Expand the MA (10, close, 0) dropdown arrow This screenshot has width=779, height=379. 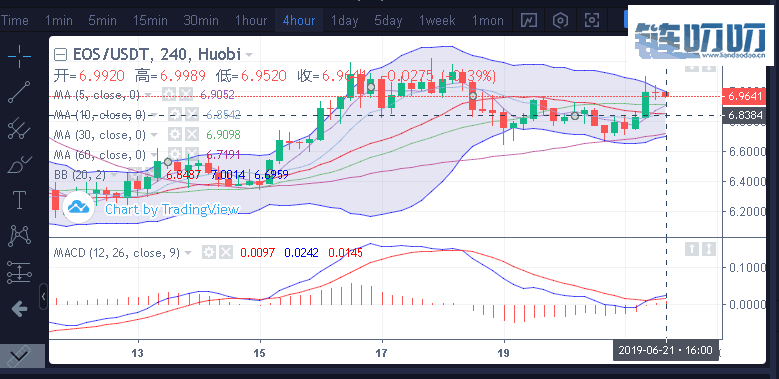[x=154, y=115]
